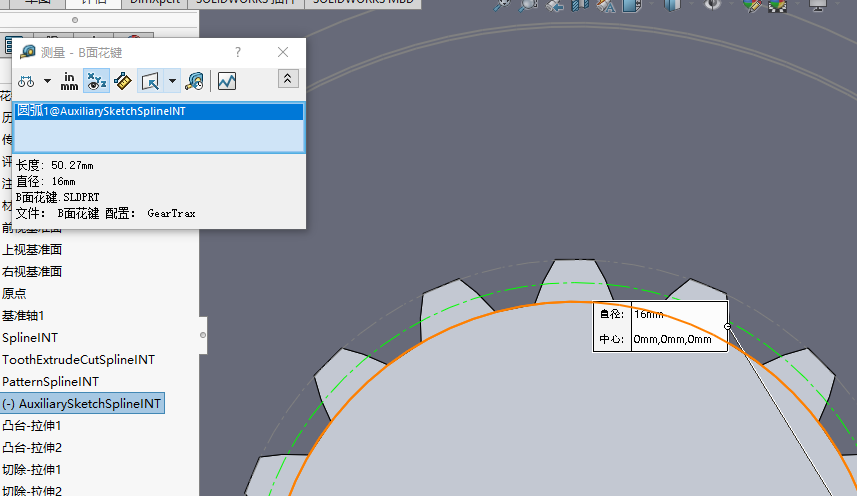Select 右视基准面 in the feature tree

pyautogui.click(x=32, y=271)
